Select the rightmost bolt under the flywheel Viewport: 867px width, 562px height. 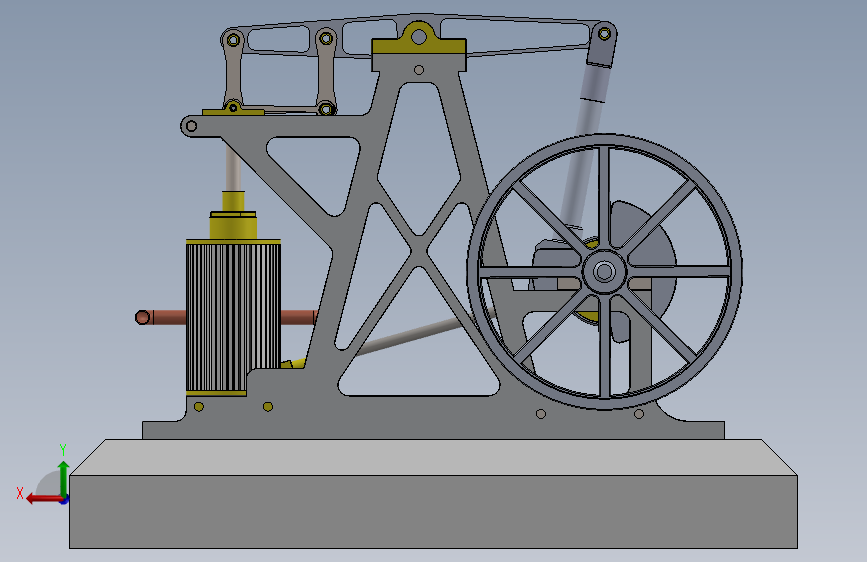[x=639, y=414]
